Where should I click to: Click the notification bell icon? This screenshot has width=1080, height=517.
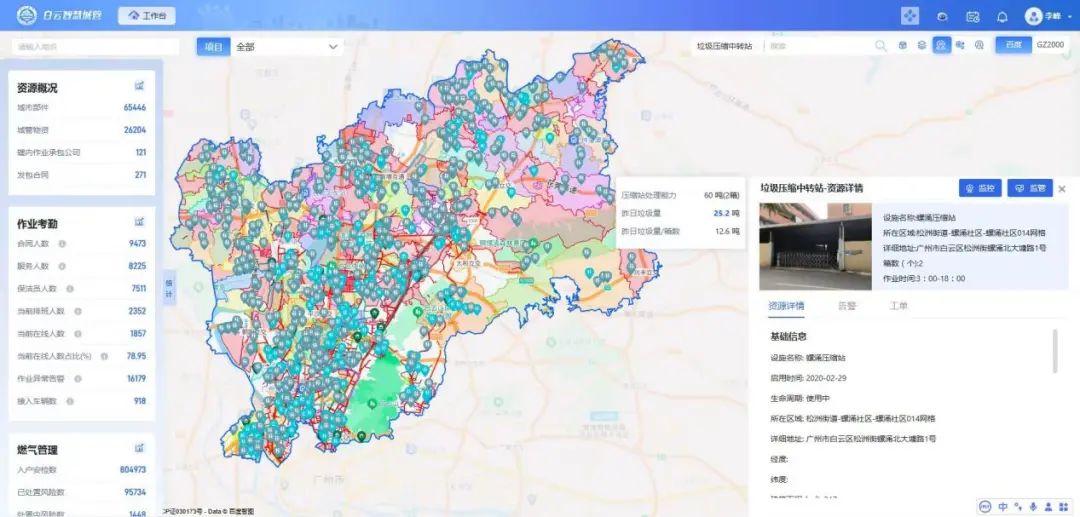point(1002,16)
